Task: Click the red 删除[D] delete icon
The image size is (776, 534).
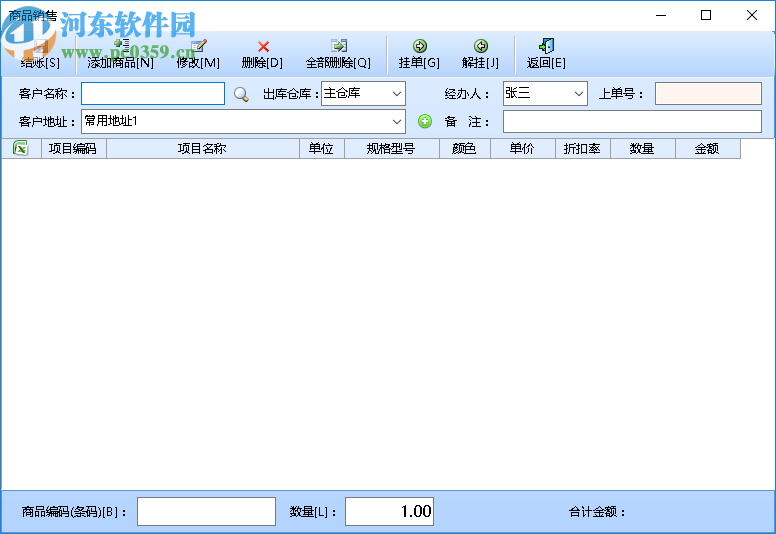Action: [263, 47]
